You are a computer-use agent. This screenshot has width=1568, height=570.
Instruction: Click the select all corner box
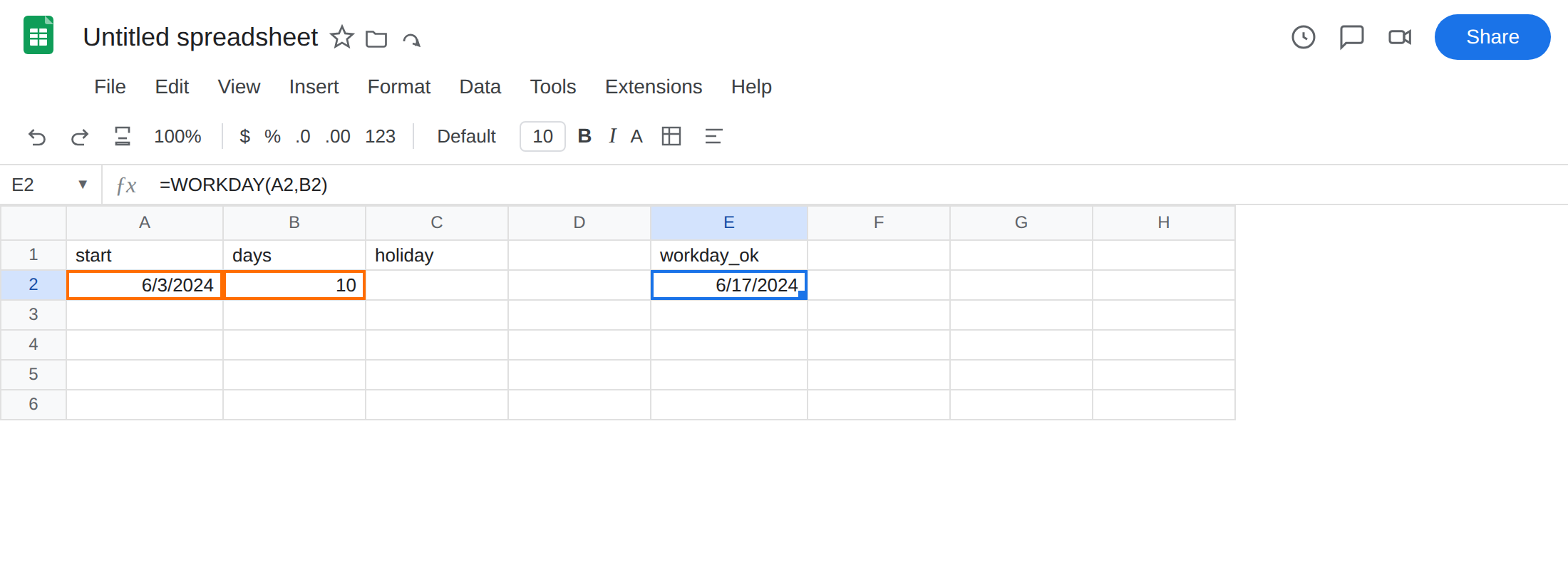click(x=33, y=222)
